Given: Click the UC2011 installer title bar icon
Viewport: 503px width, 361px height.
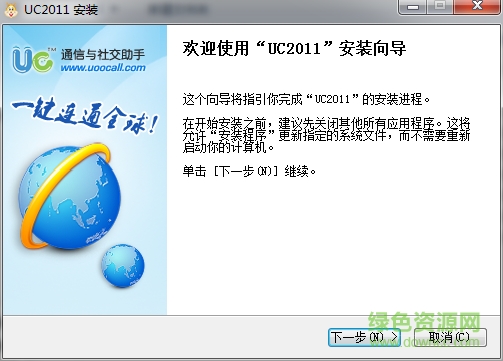Looking at the screenshot, I should click(x=11, y=10).
